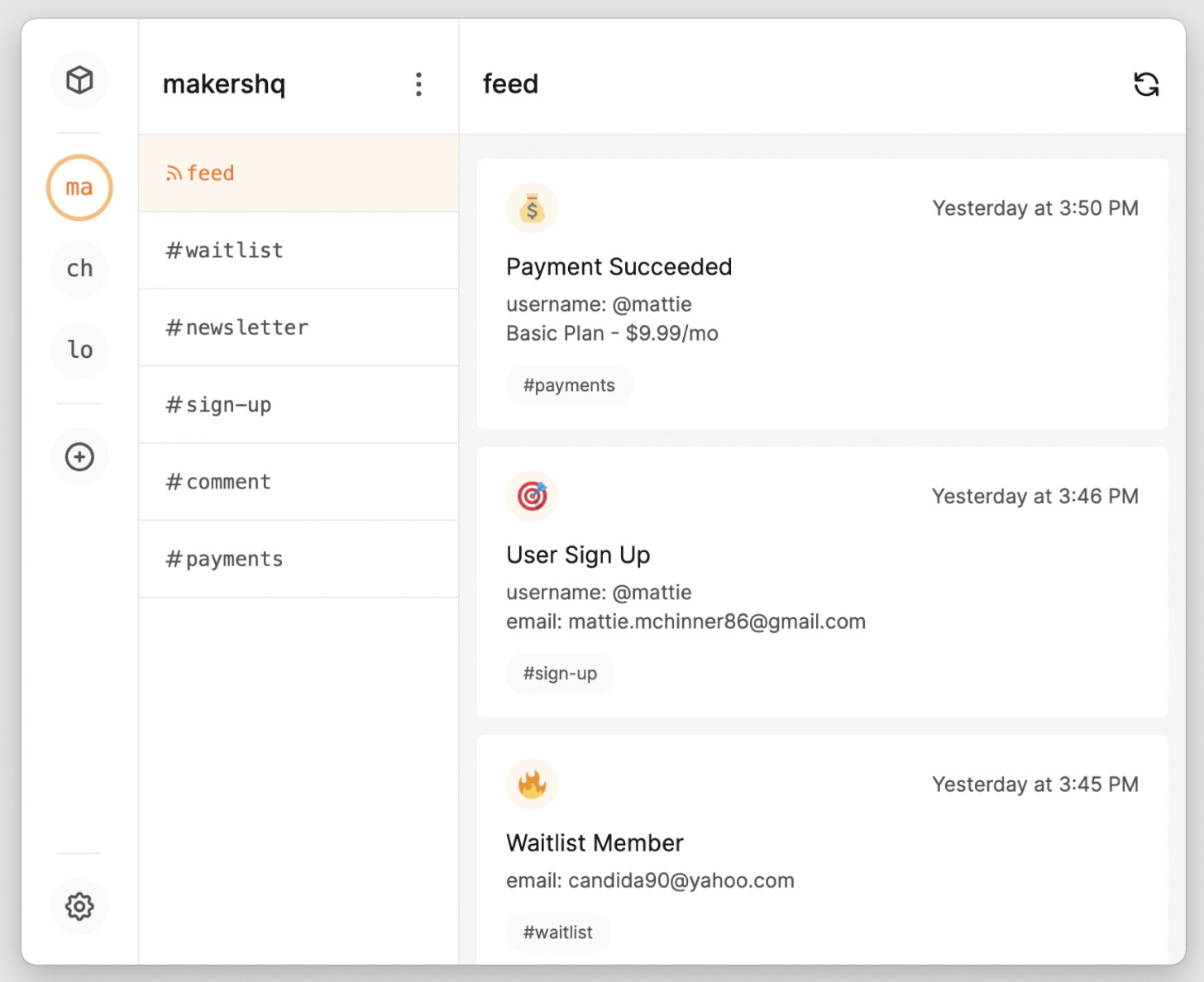Click the cube logo icon
Viewport: 1204px width, 982px height.
click(79, 80)
